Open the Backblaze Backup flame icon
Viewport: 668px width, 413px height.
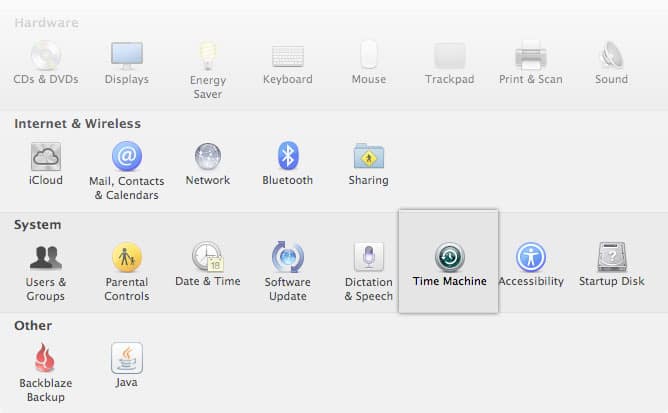click(x=45, y=358)
